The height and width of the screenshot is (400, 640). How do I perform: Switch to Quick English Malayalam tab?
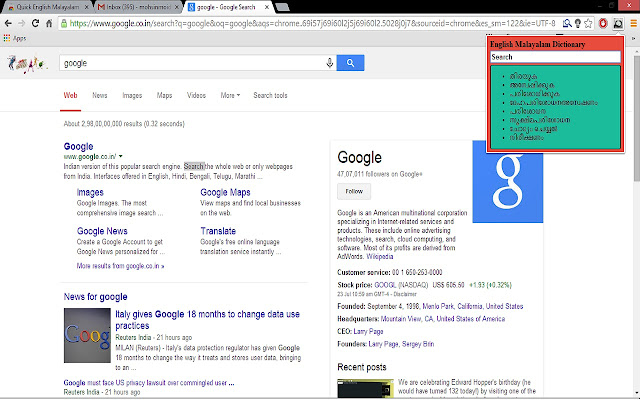pyautogui.click(x=47, y=7)
